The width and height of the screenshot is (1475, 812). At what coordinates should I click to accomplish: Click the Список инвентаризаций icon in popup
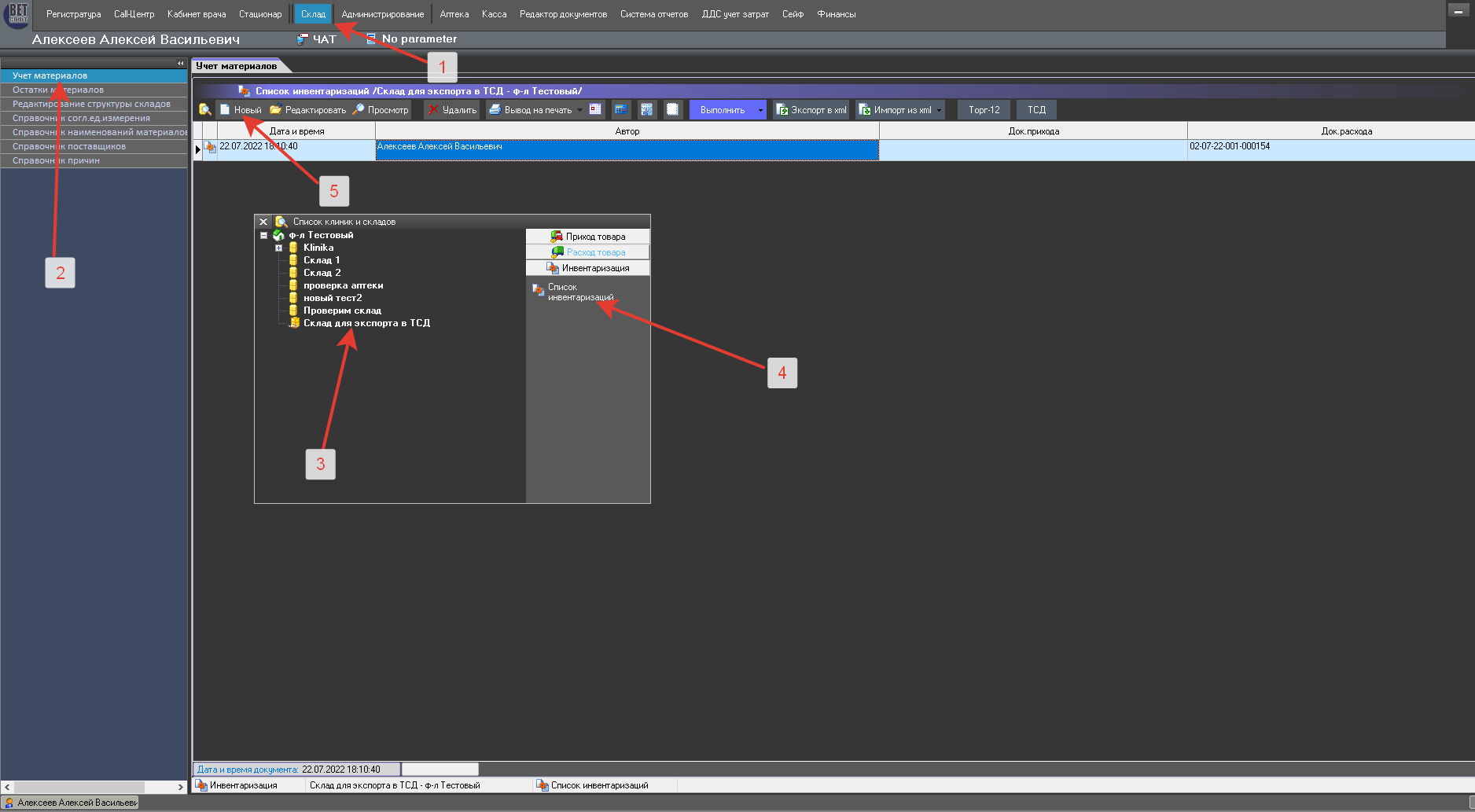pos(539,290)
